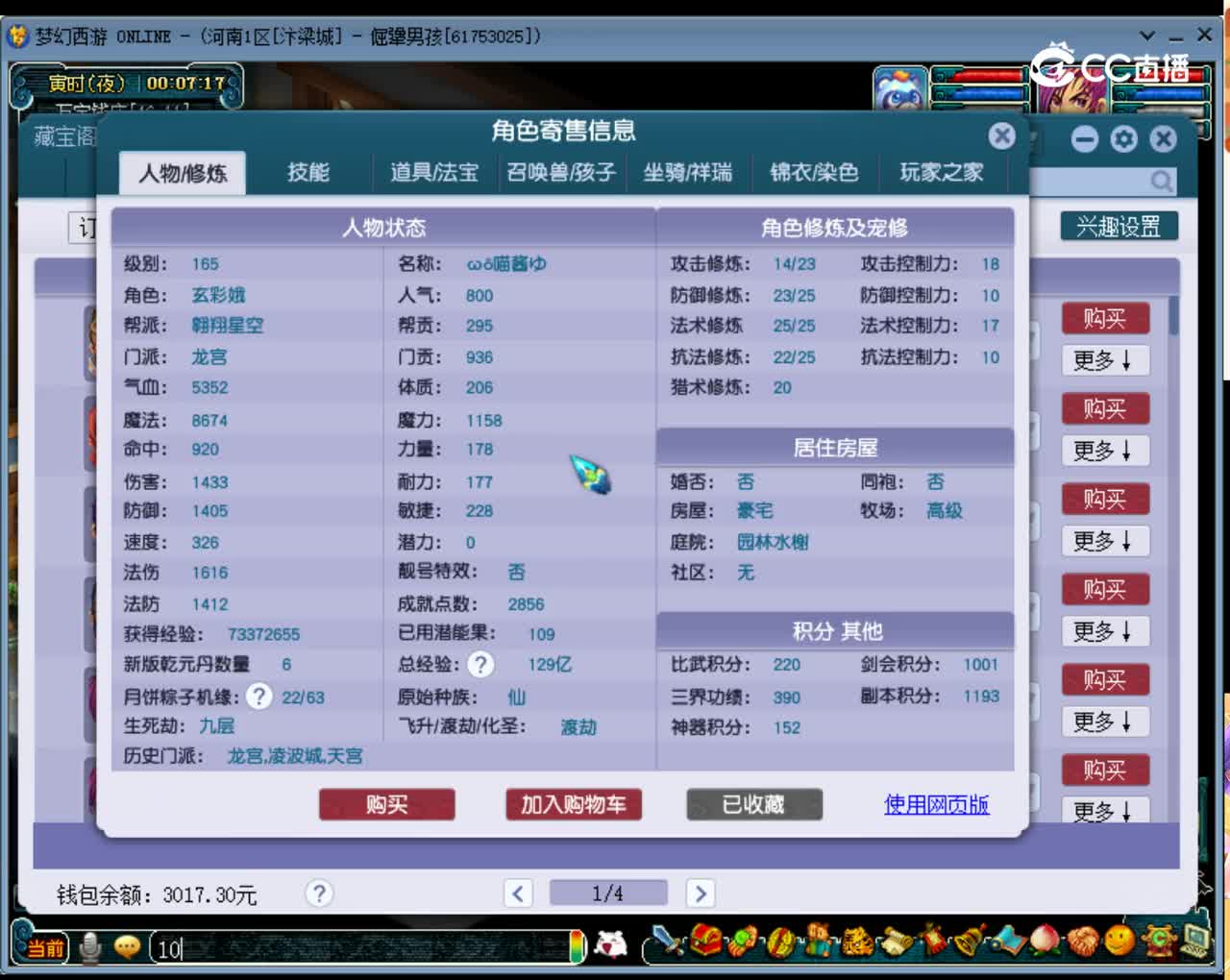Switch to the 人物/修炼 tab
Screen dimensions: 1230x980
click(x=183, y=173)
